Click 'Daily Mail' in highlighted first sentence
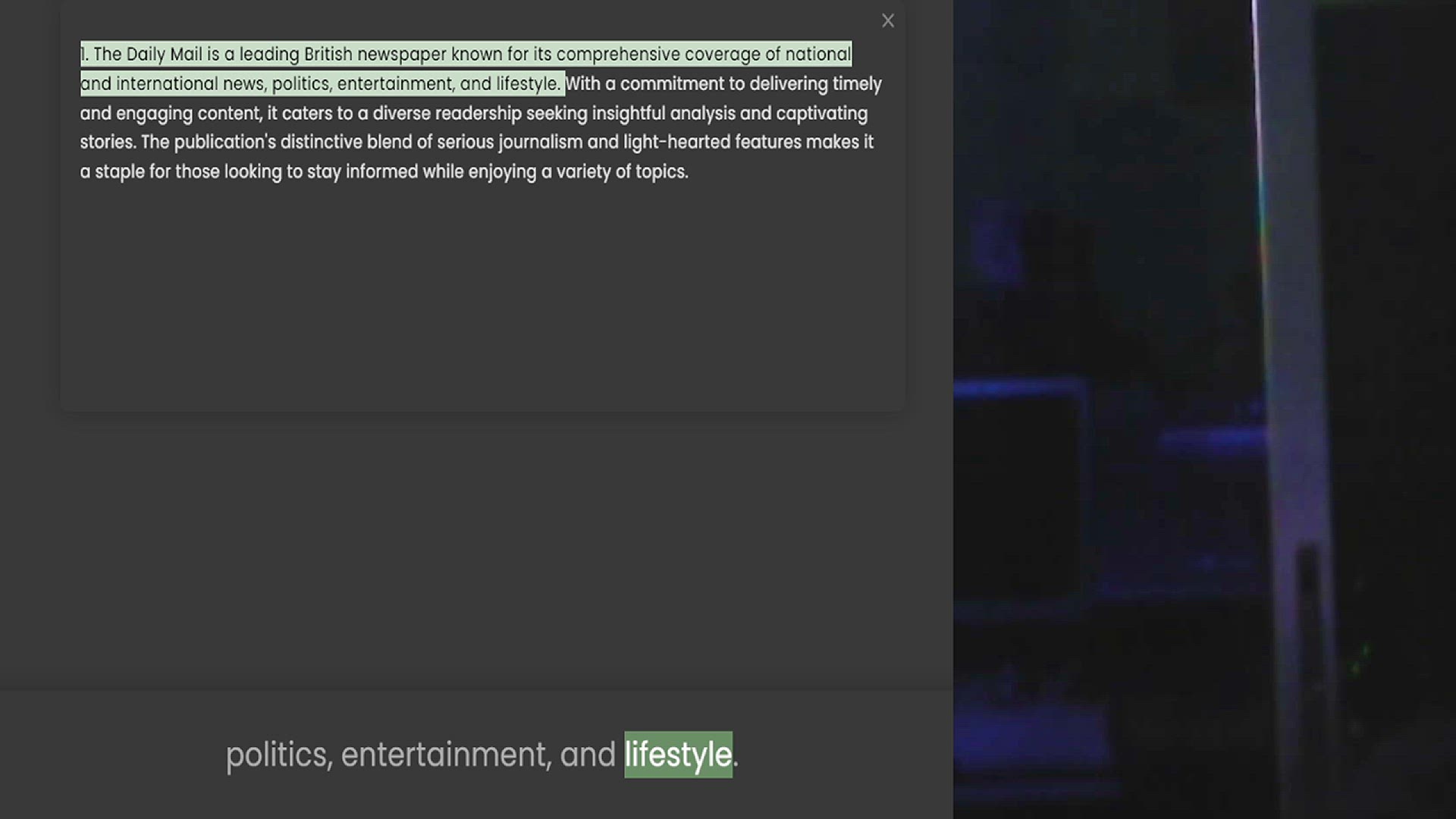 [164, 55]
